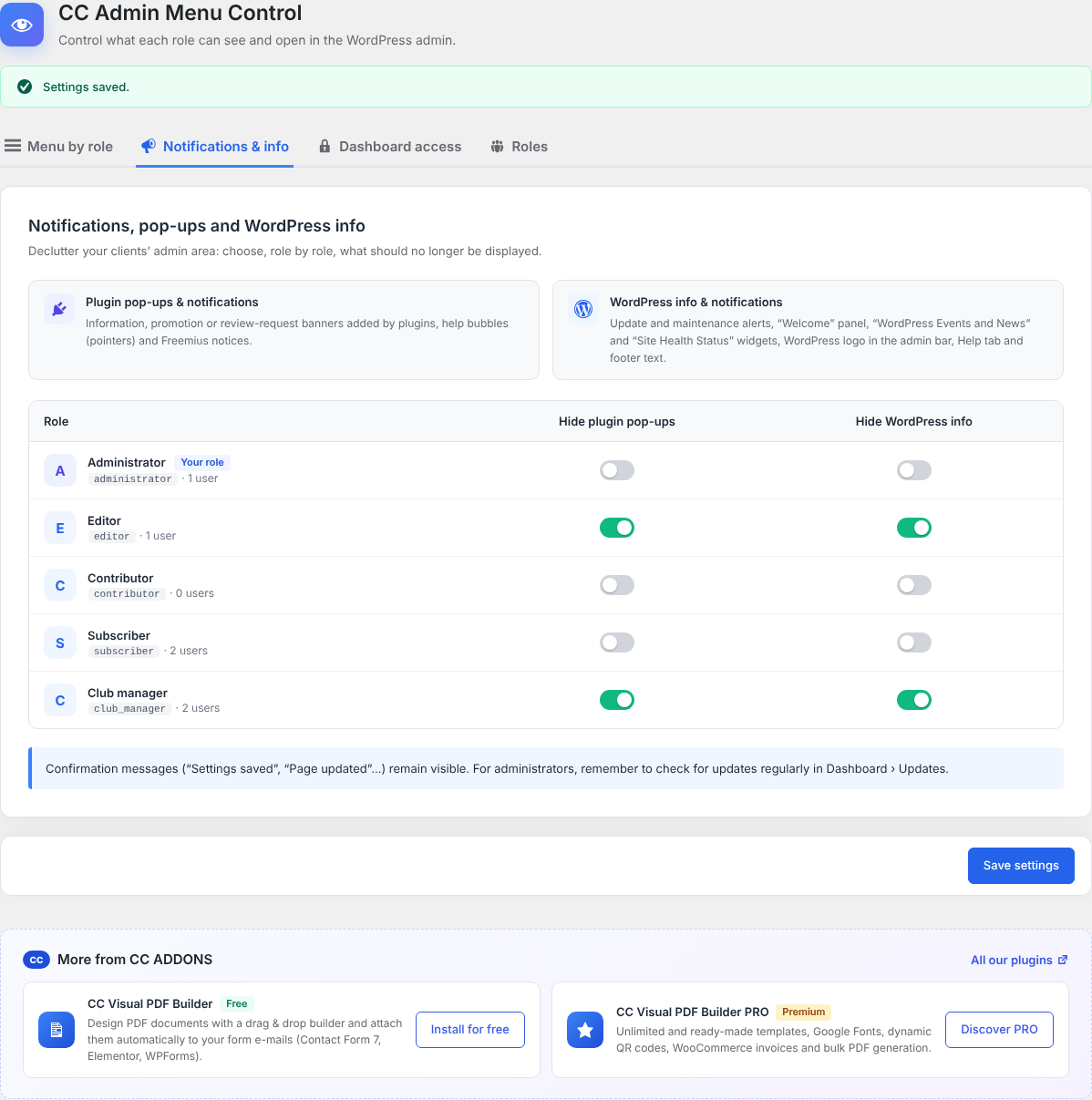The image size is (1092, 1100).
Task: Click the PDF Builder PRO star icon
Action: (x=585, y=1030)
